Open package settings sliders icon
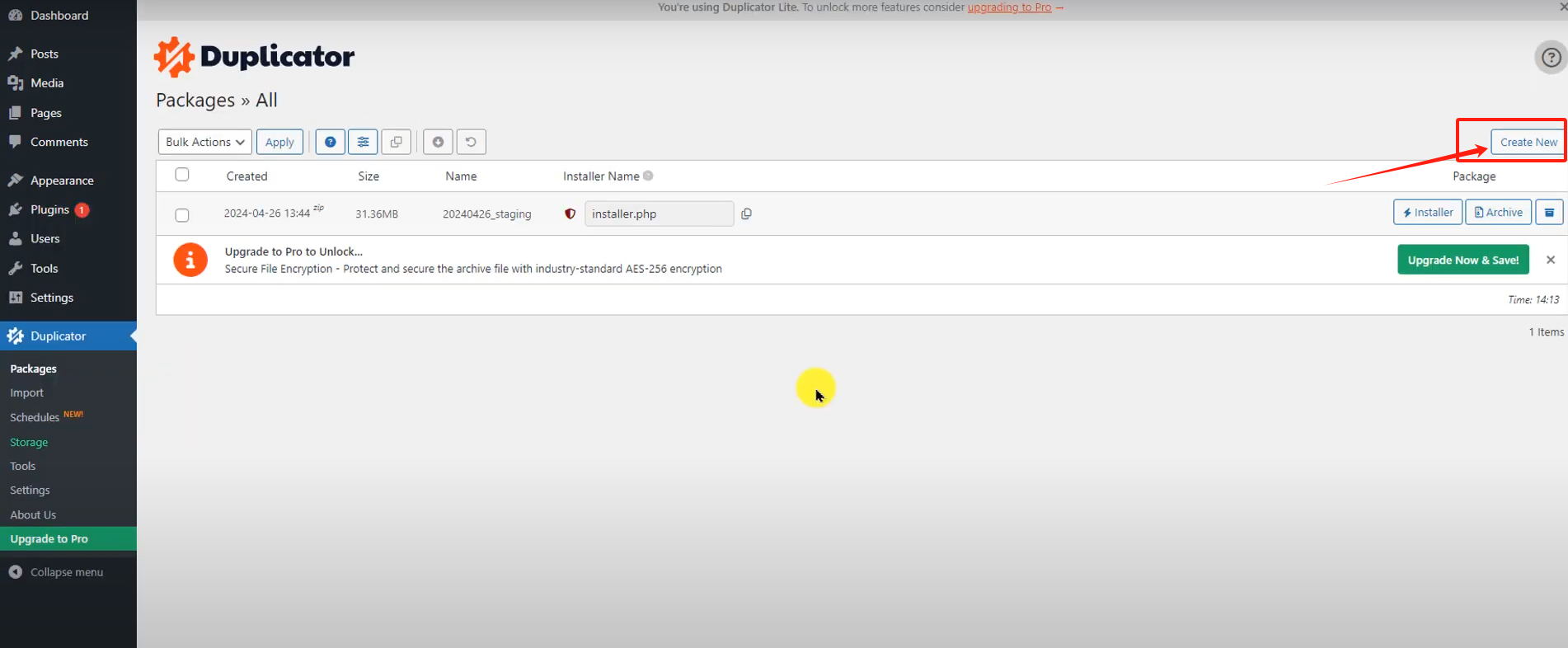Screen dimensions: 1568x648 [x=363, y=142]
